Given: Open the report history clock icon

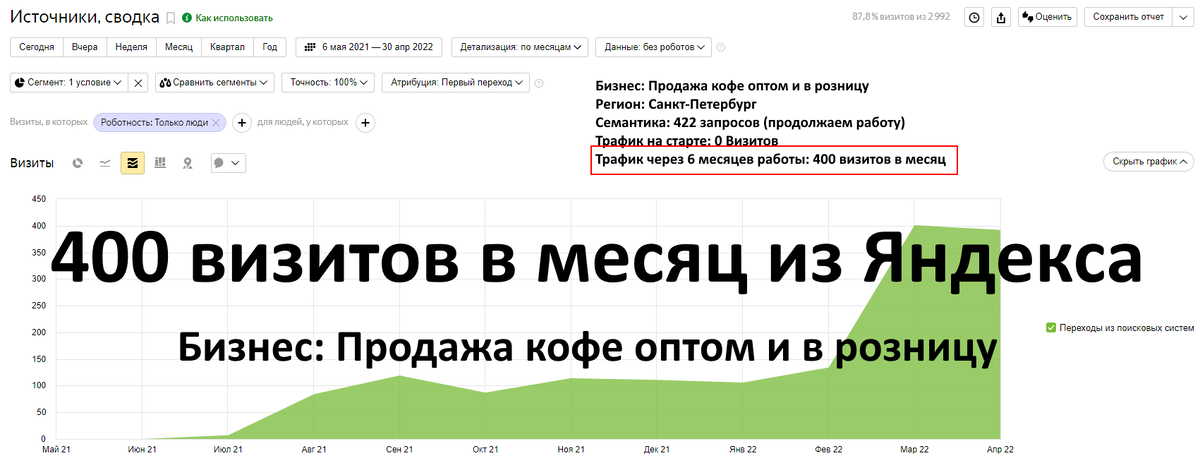Looking at the screenshot, I should pyautogui.click(x=974, y=17).
